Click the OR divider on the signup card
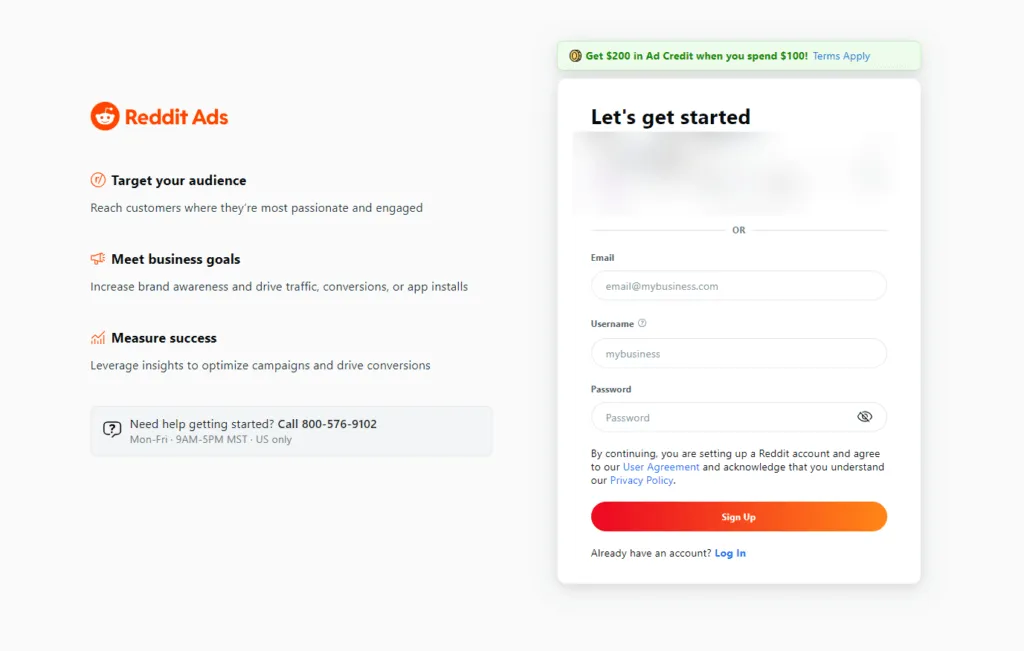 (x=738, y=230)
